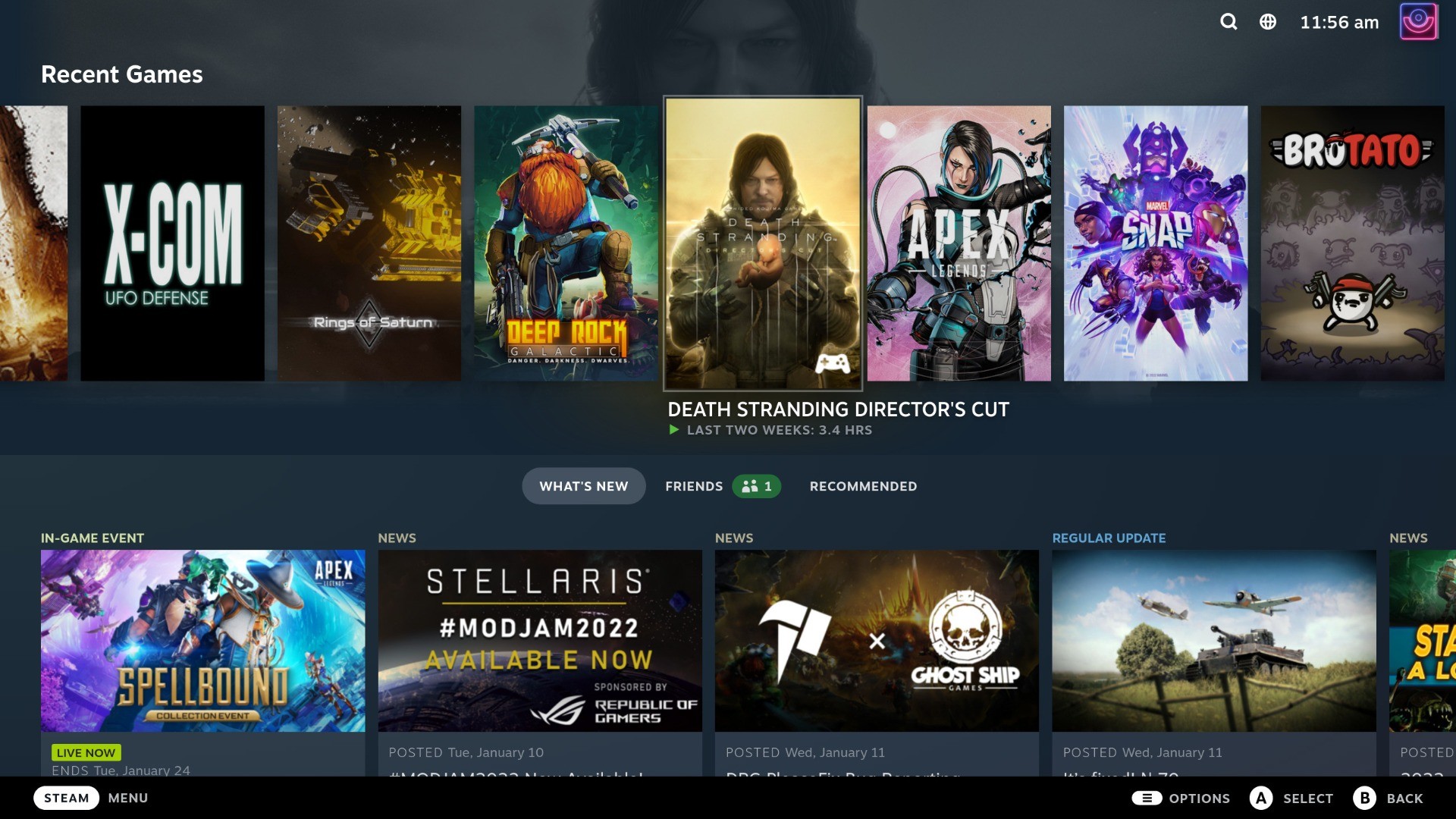
Task: Click the friends online count badge
Action: pyautogui.click(x=756, y=486)
